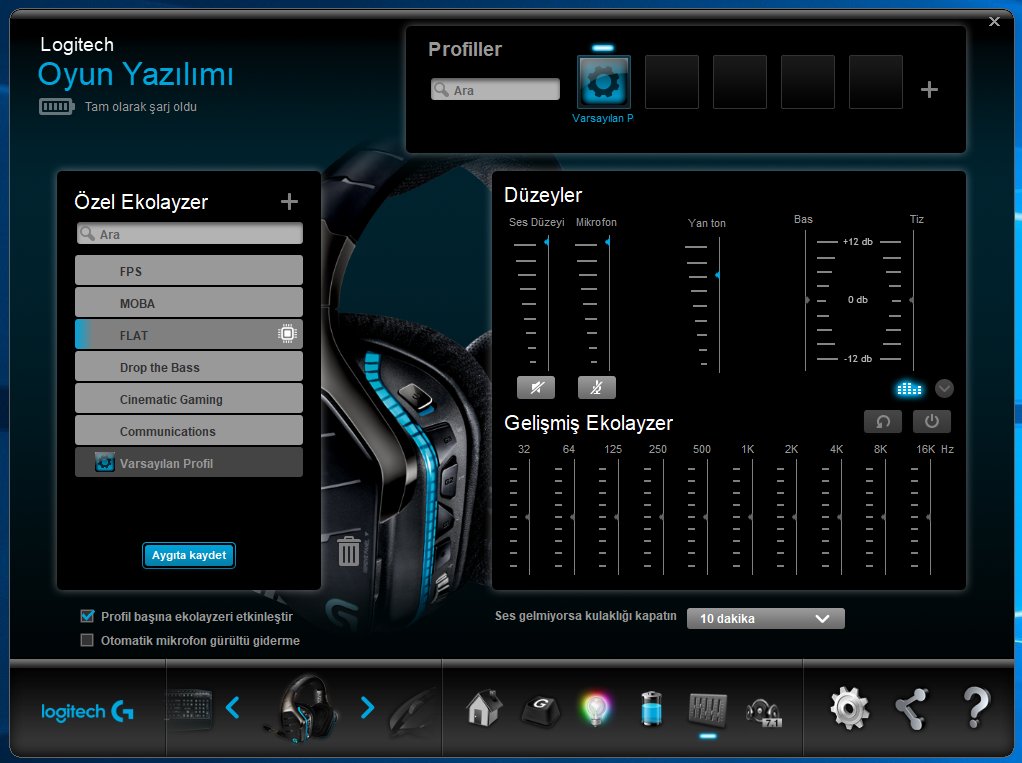
Task: Open the 7.1 surround sound icon
Action: point(763,712)
